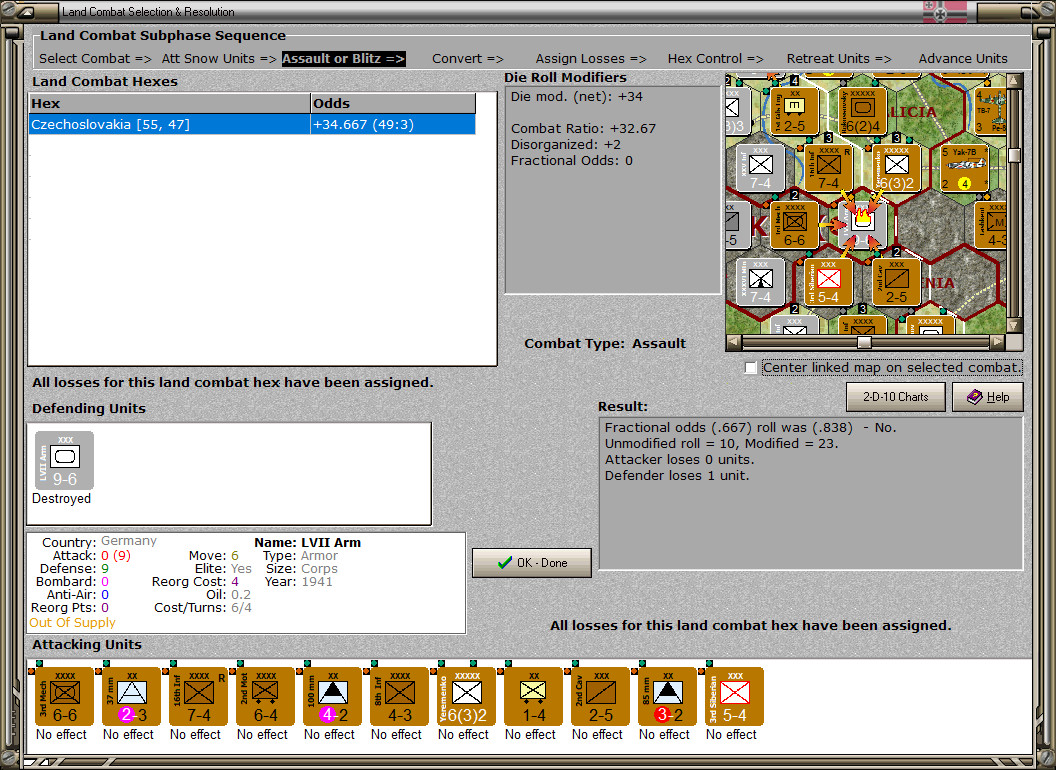The height and width of the screenshot is (770, 1056).
Task: Click the 6(3)2 HQ counter on the map
Action: point(896,167)
